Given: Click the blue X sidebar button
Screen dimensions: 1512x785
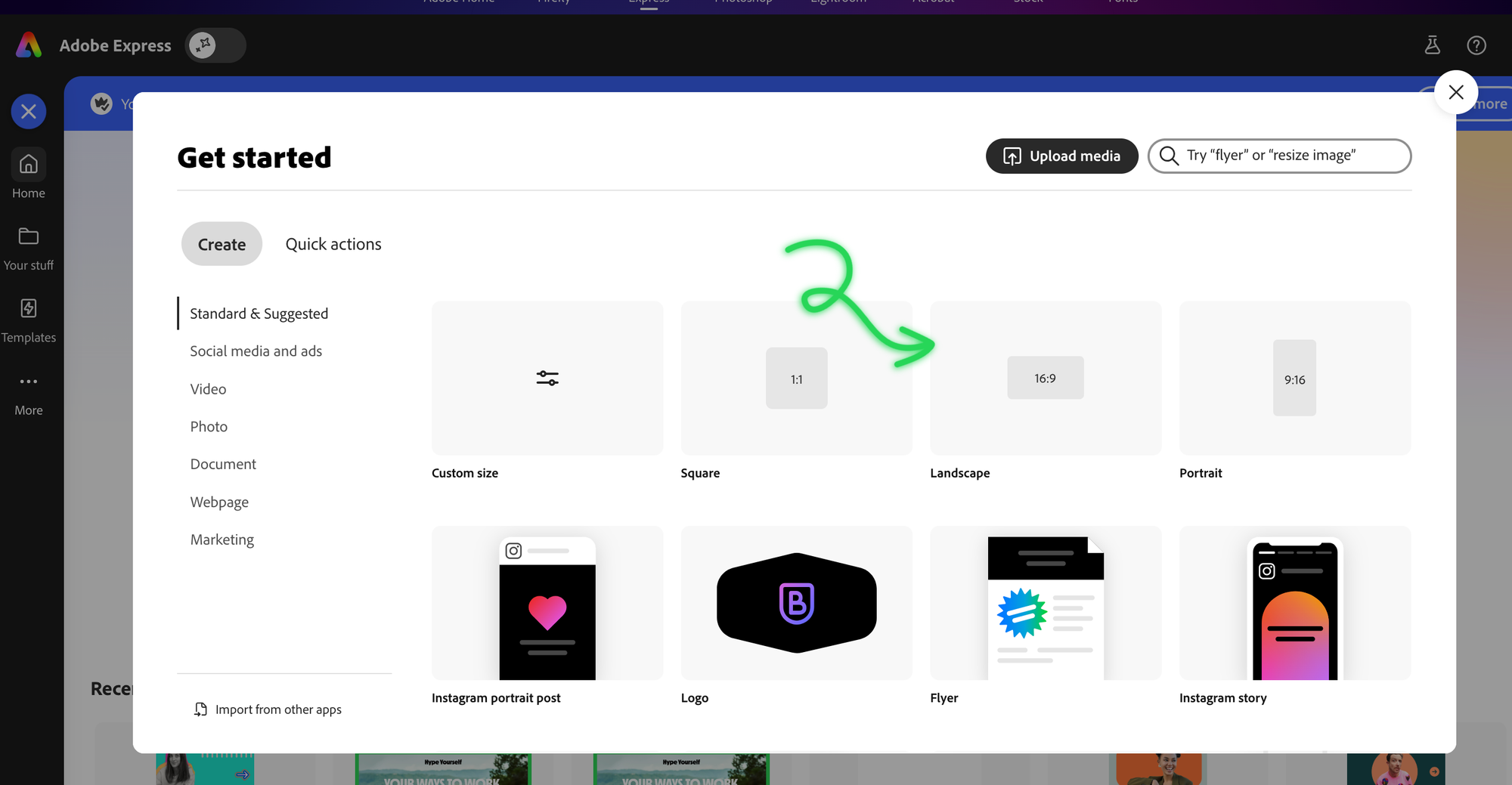Looking at the screenshot, I should click(x=29, y=112).
